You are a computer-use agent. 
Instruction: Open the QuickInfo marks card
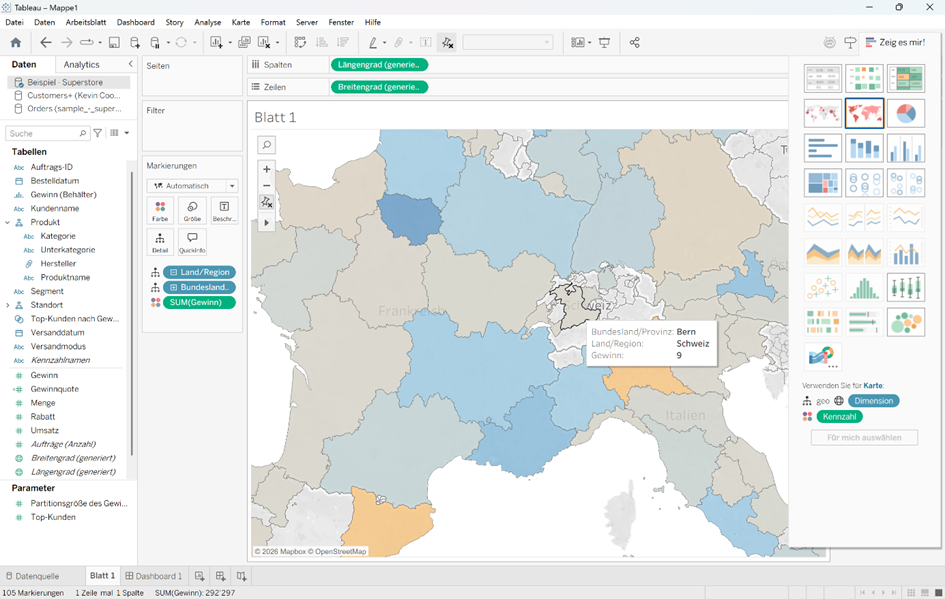click(x=192, y=242)
